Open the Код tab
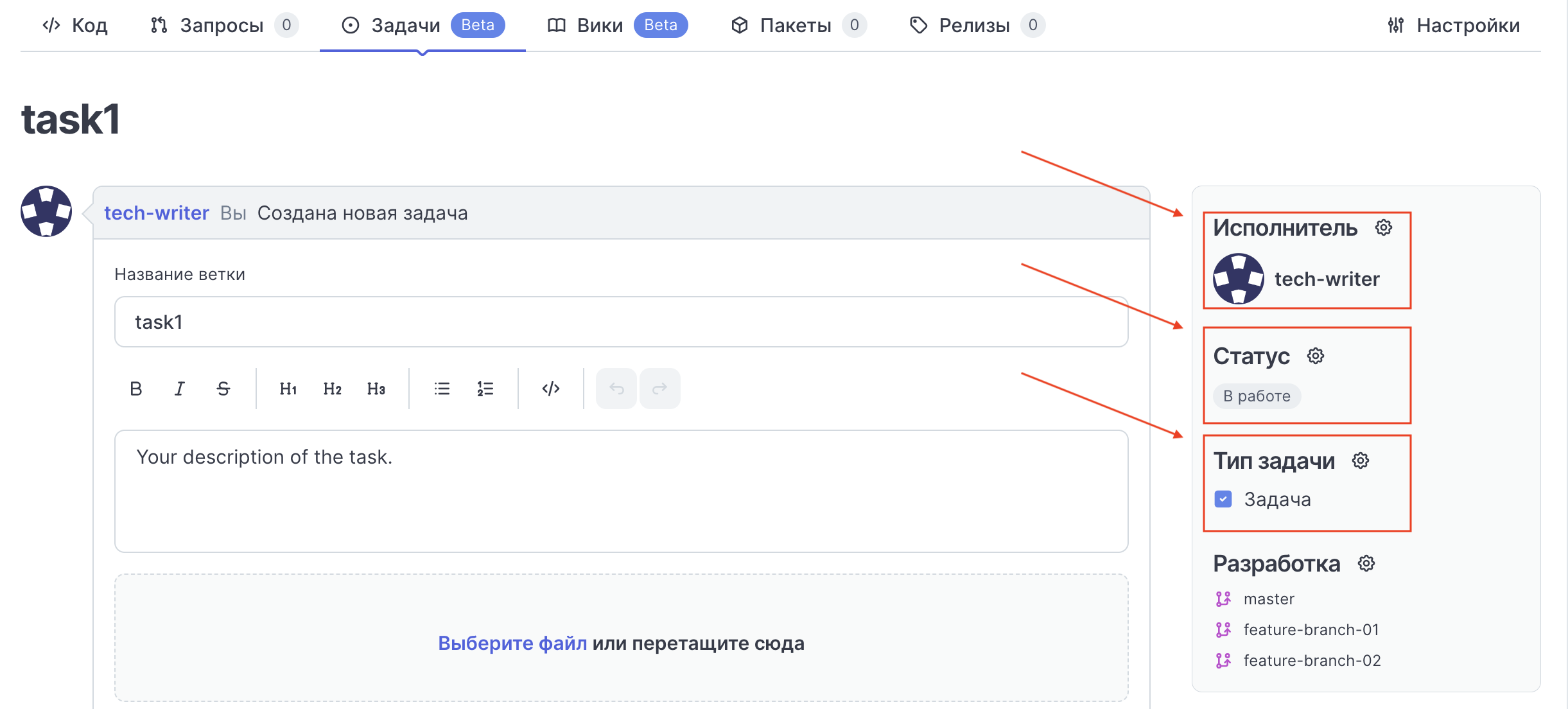Screen dimensions: 1568x709 tap(75, 25)
